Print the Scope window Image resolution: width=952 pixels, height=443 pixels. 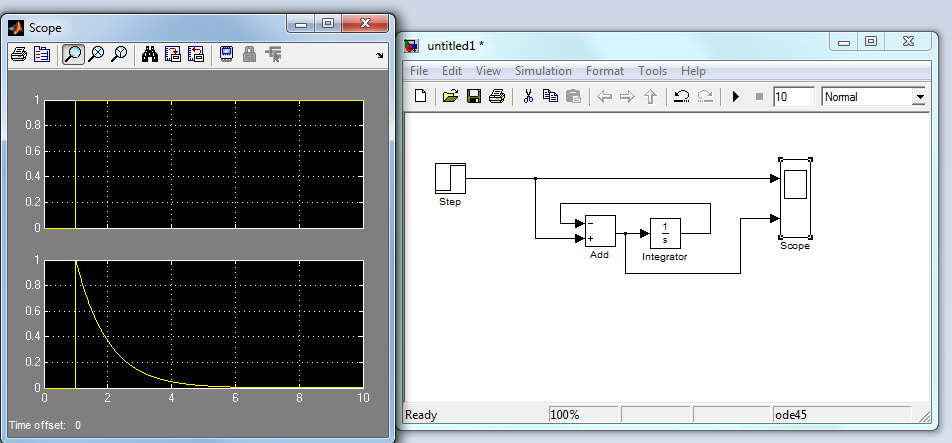pyautogui.click(x=18, y=55)
